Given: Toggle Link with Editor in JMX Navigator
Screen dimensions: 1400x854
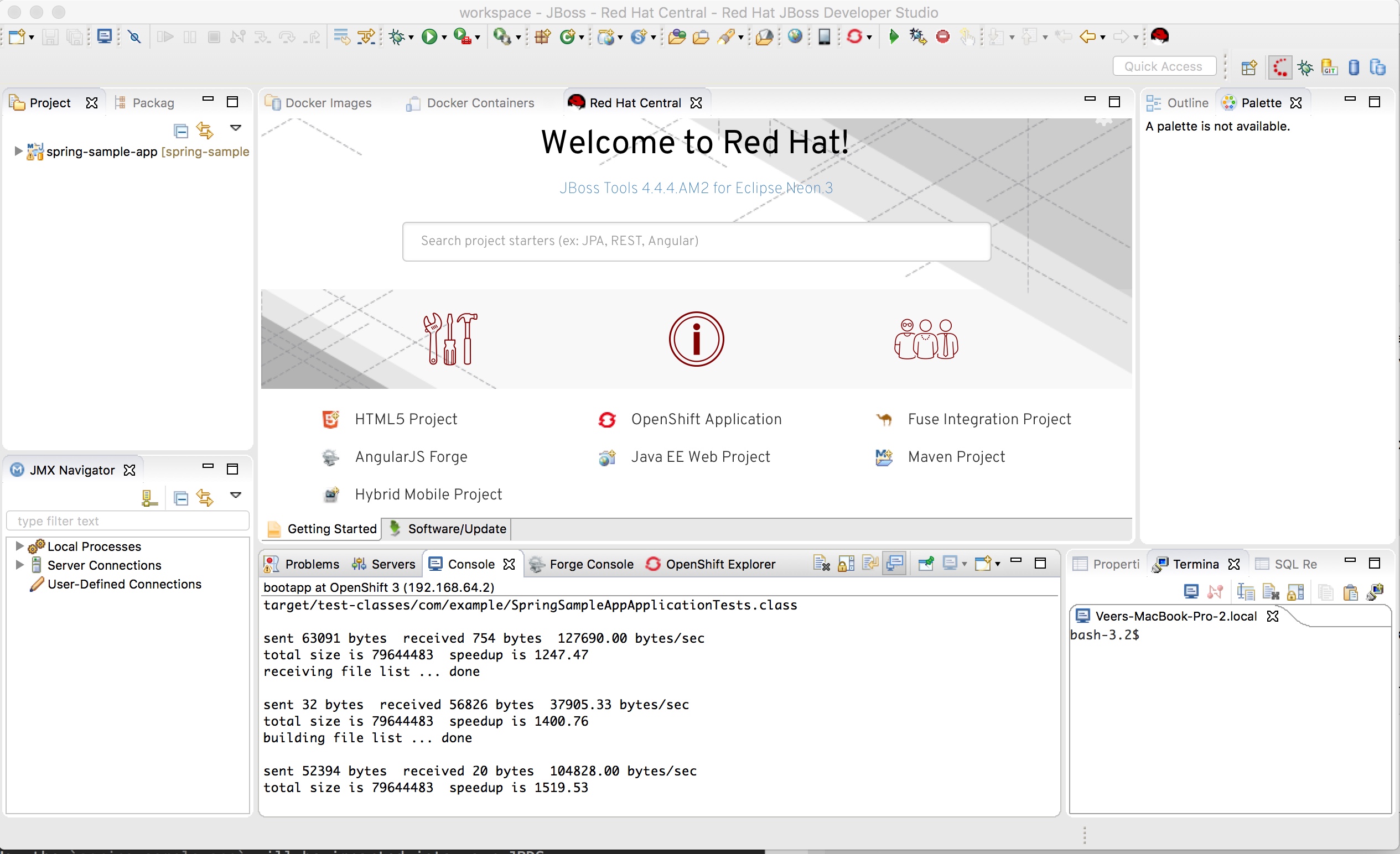Looking at the screenshot, I should [205, 498].
